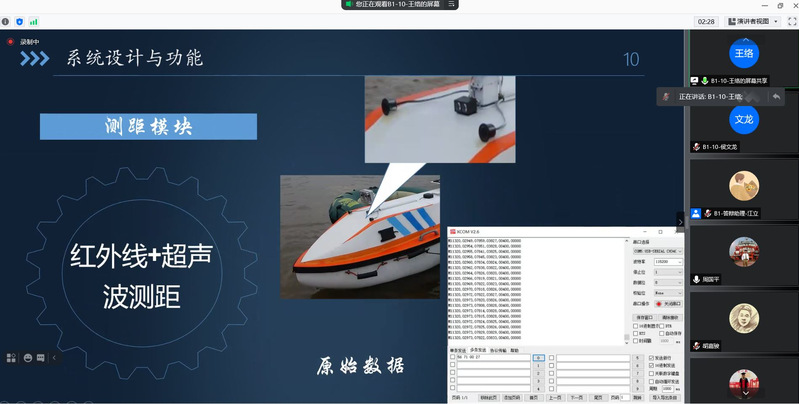
Task: Open the grid layout icon at bottom-left
Action: 11,358
